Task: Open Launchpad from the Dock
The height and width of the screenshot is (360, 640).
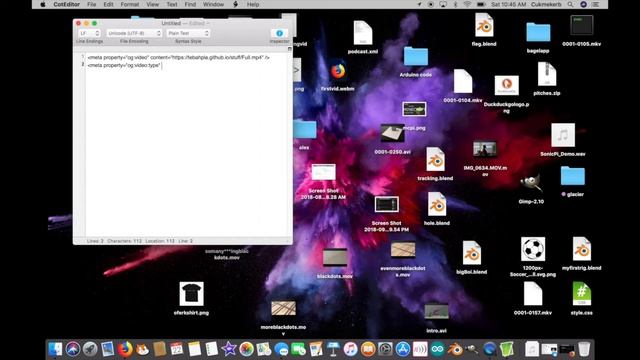Action: tap(90, 349)
